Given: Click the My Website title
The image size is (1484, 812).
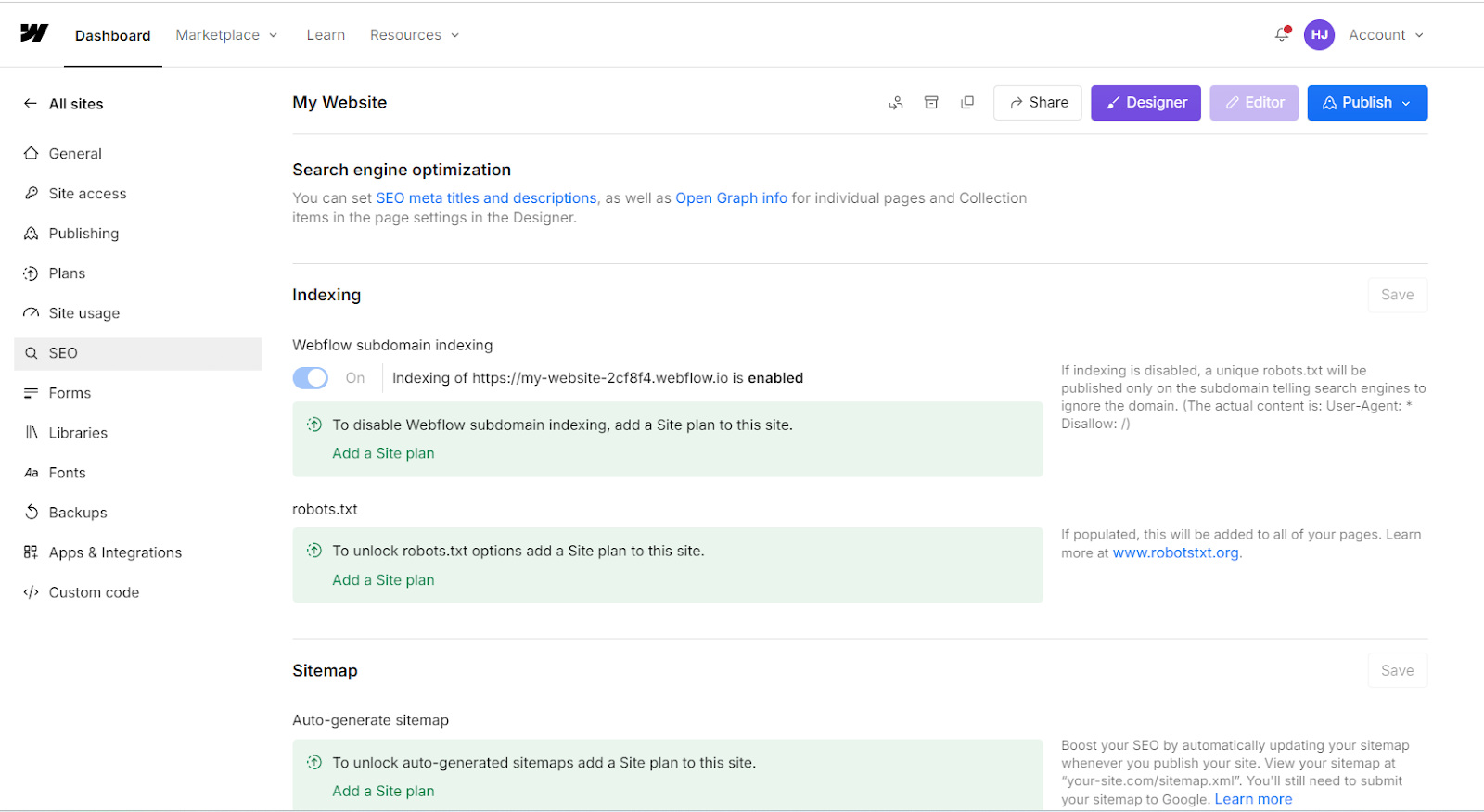Looking at the screenshot, I should (339, 102).
